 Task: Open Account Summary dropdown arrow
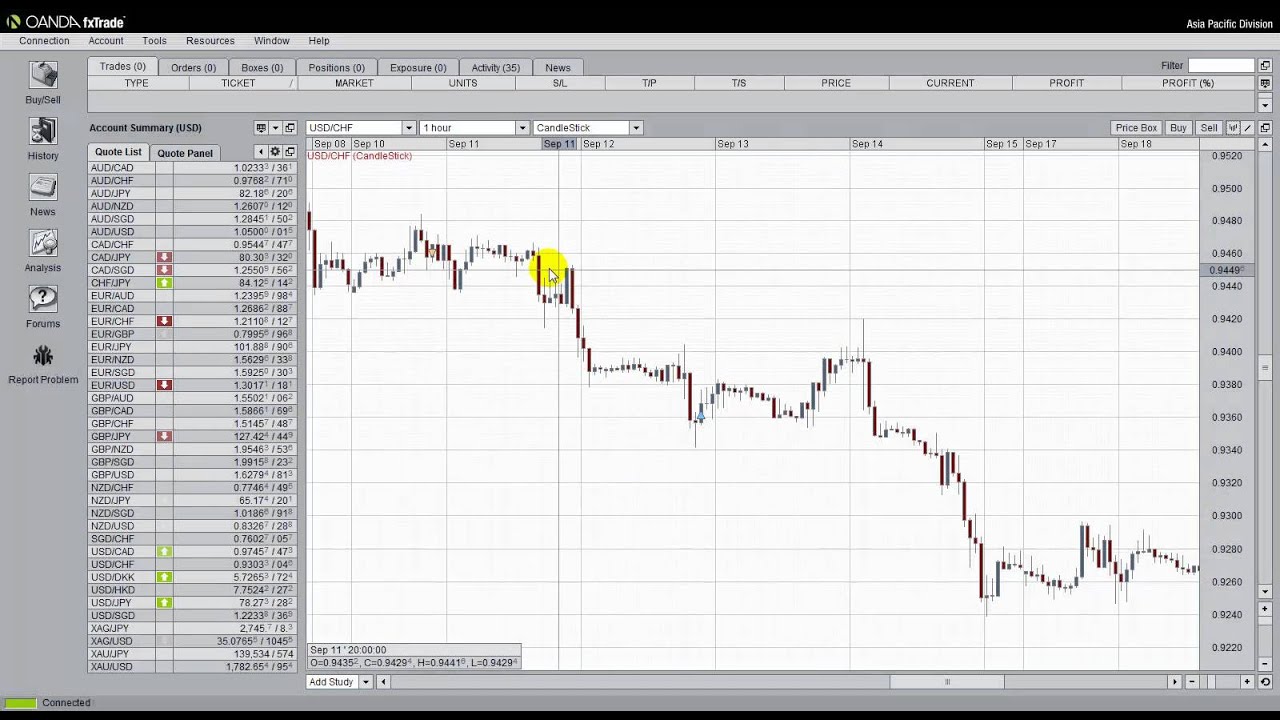pos(275,128)
